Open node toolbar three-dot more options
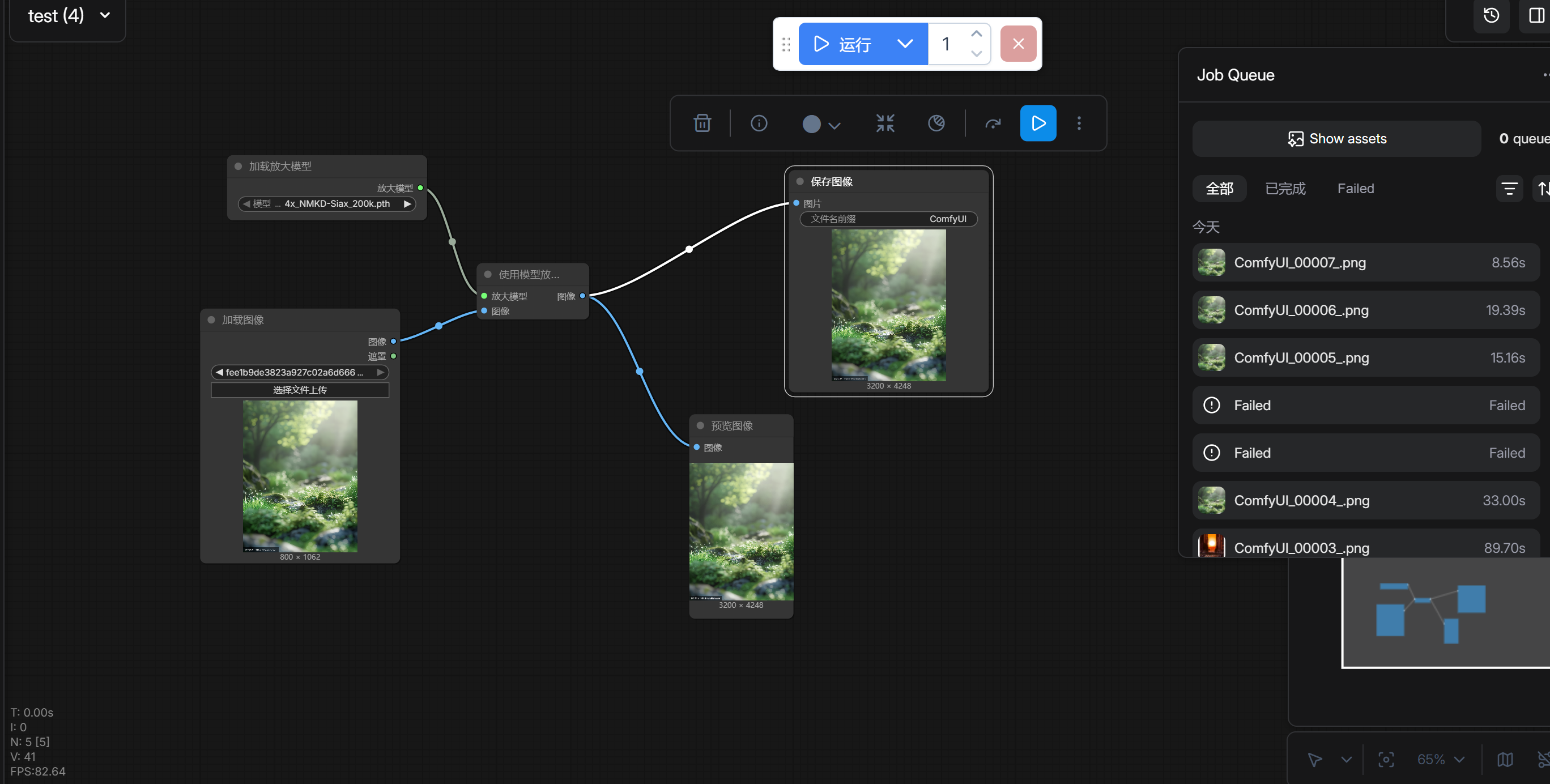Viewport: 1550px width, 784px height. pos(1079,123)
